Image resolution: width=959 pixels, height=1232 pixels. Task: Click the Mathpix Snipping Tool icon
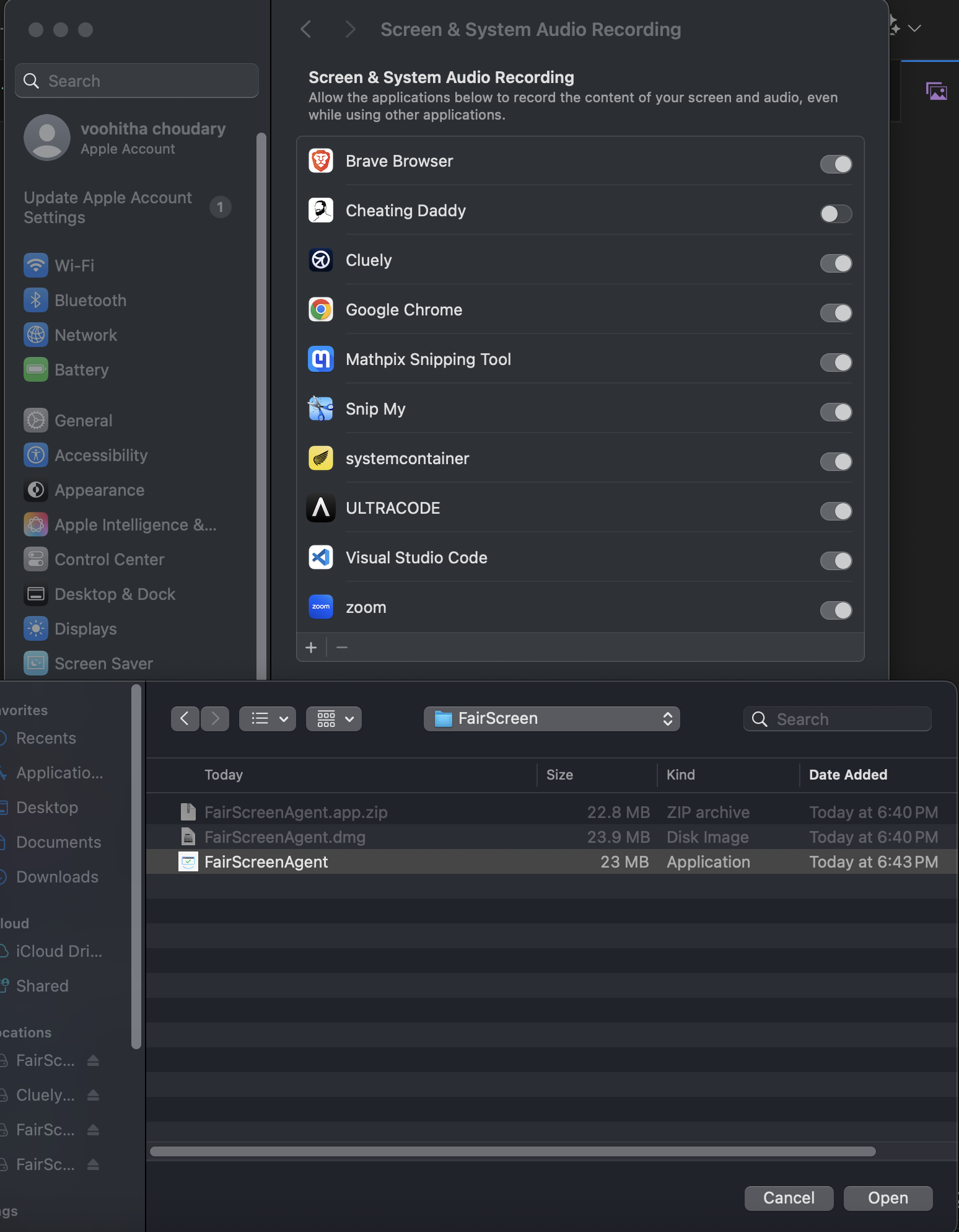click(x=321, y=359)
